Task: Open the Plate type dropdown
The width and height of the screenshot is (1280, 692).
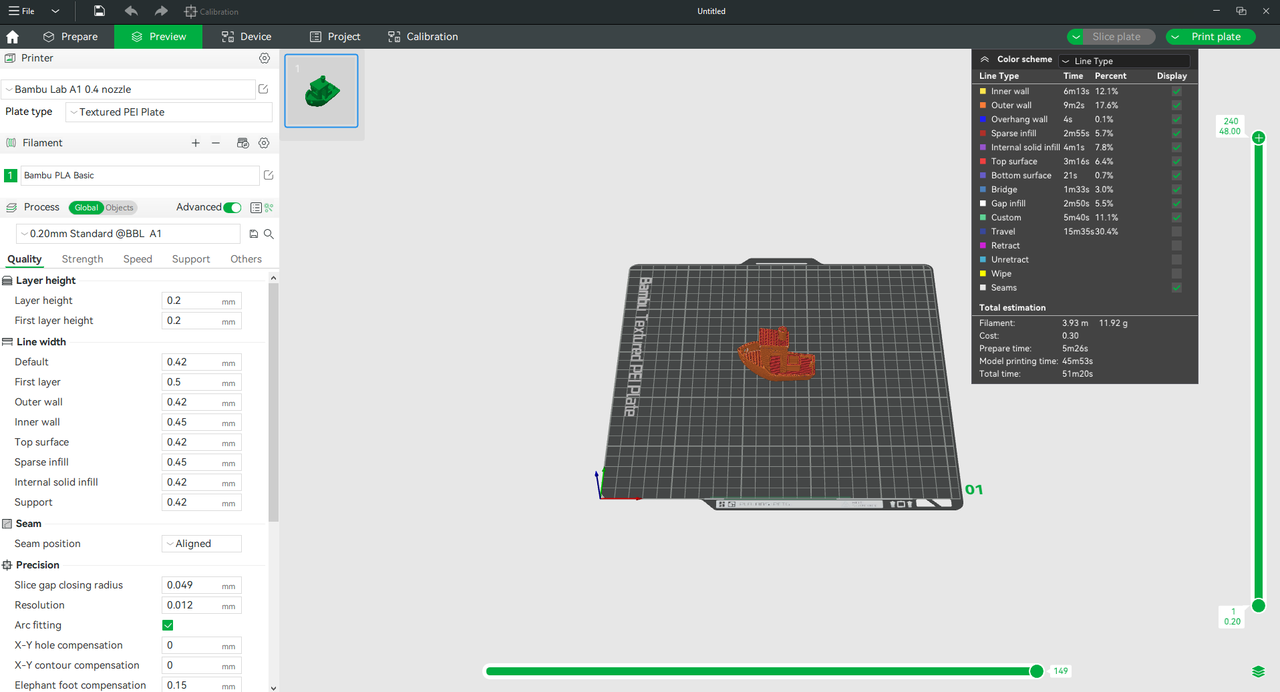Action: coord(160,112)
